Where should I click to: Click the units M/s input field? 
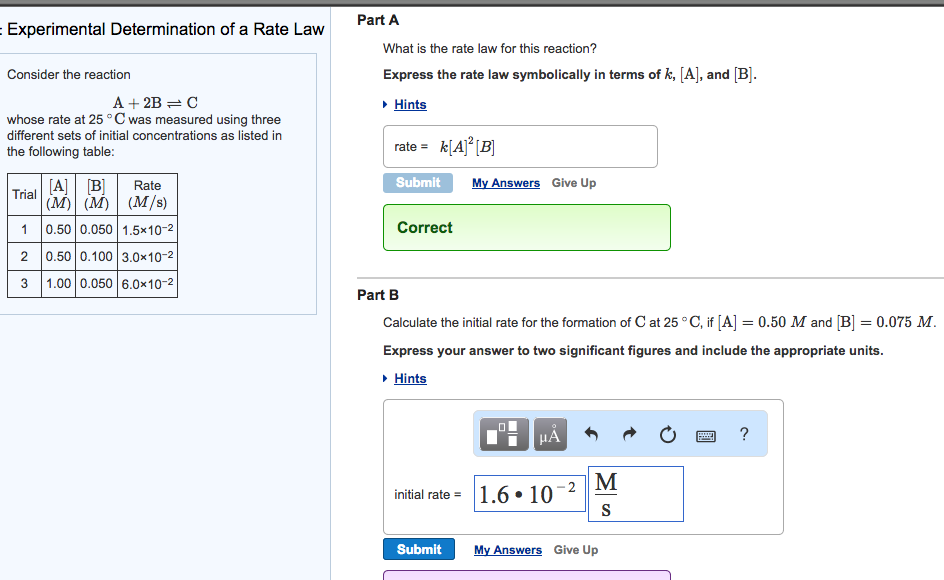tap(636, 494)
